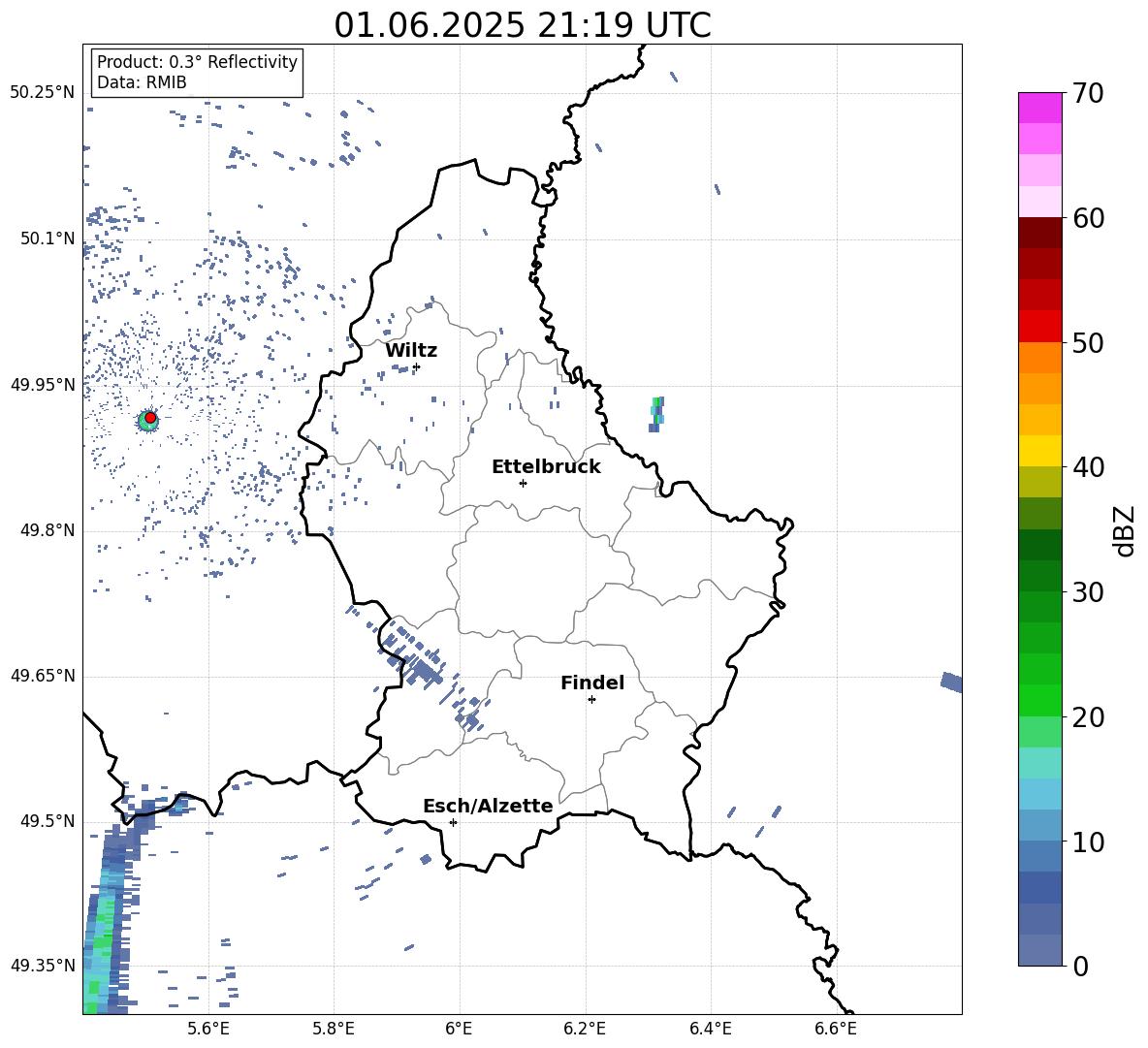Click the Data: RMIB text
The width and height of the screenshot is (1148, 1048).
tap(142, 82)
